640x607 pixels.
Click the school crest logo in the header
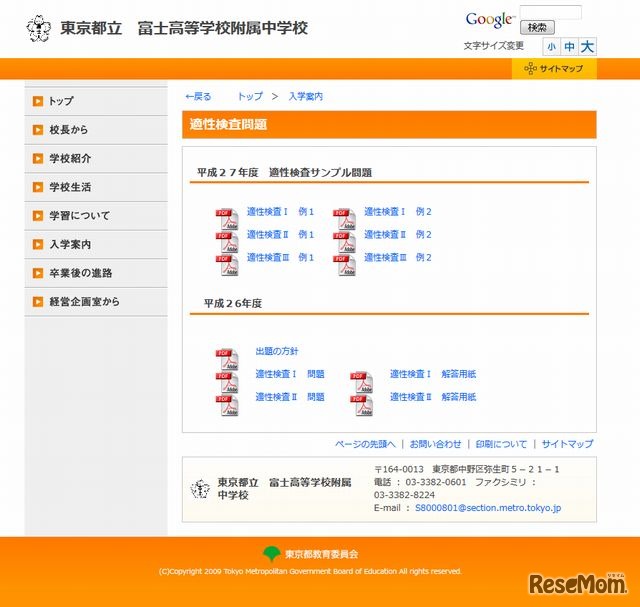point(38,28)
